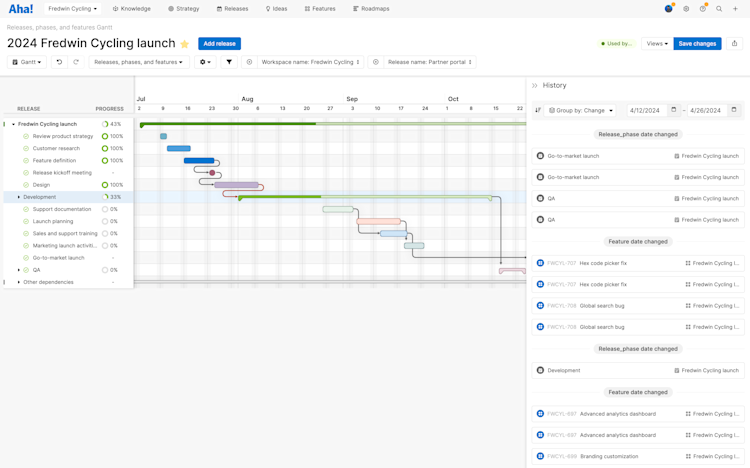Open the Views dropdown
This screenshot has height=468, width=750.
tap(657, 44)
